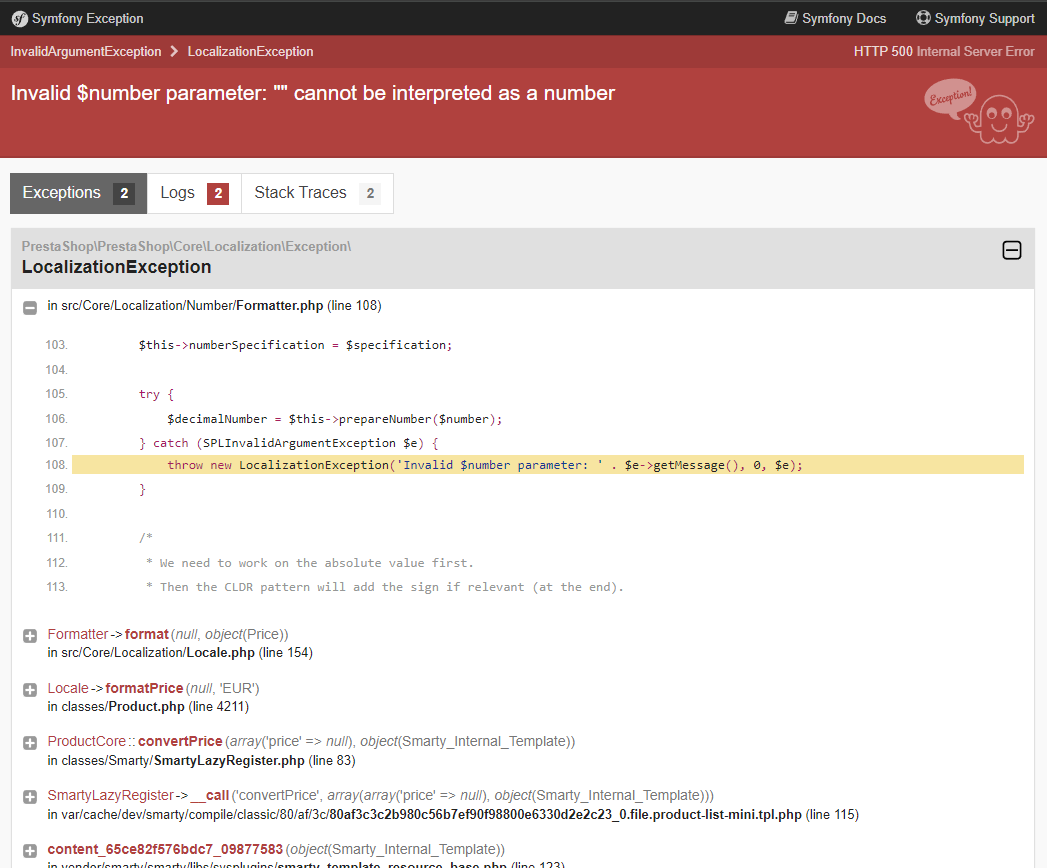Open Symfony Docs book icon
This screenshot has width=1047, height=868.
coord(791,18)
